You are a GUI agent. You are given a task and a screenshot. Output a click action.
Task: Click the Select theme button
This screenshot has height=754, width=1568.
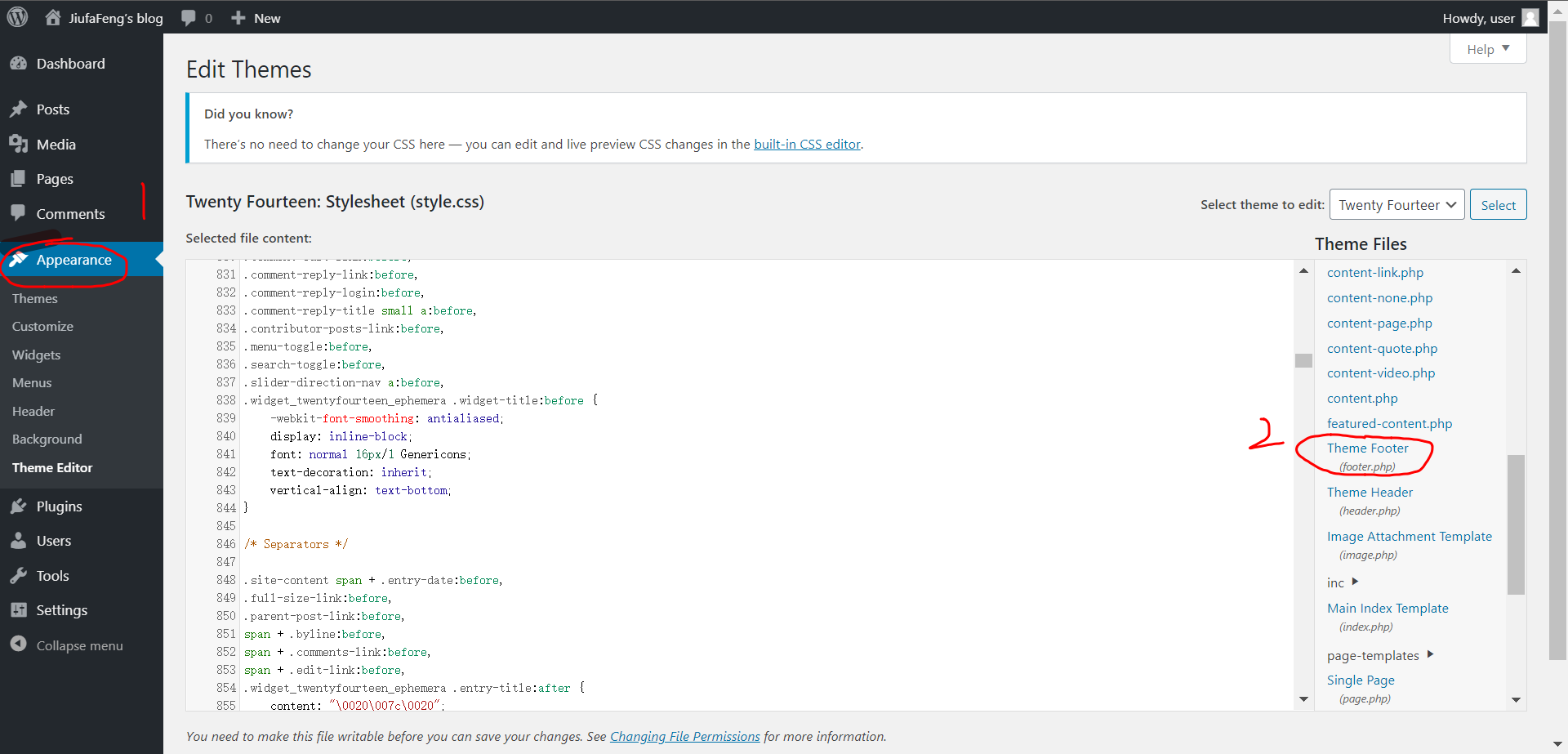(1498, 205)
